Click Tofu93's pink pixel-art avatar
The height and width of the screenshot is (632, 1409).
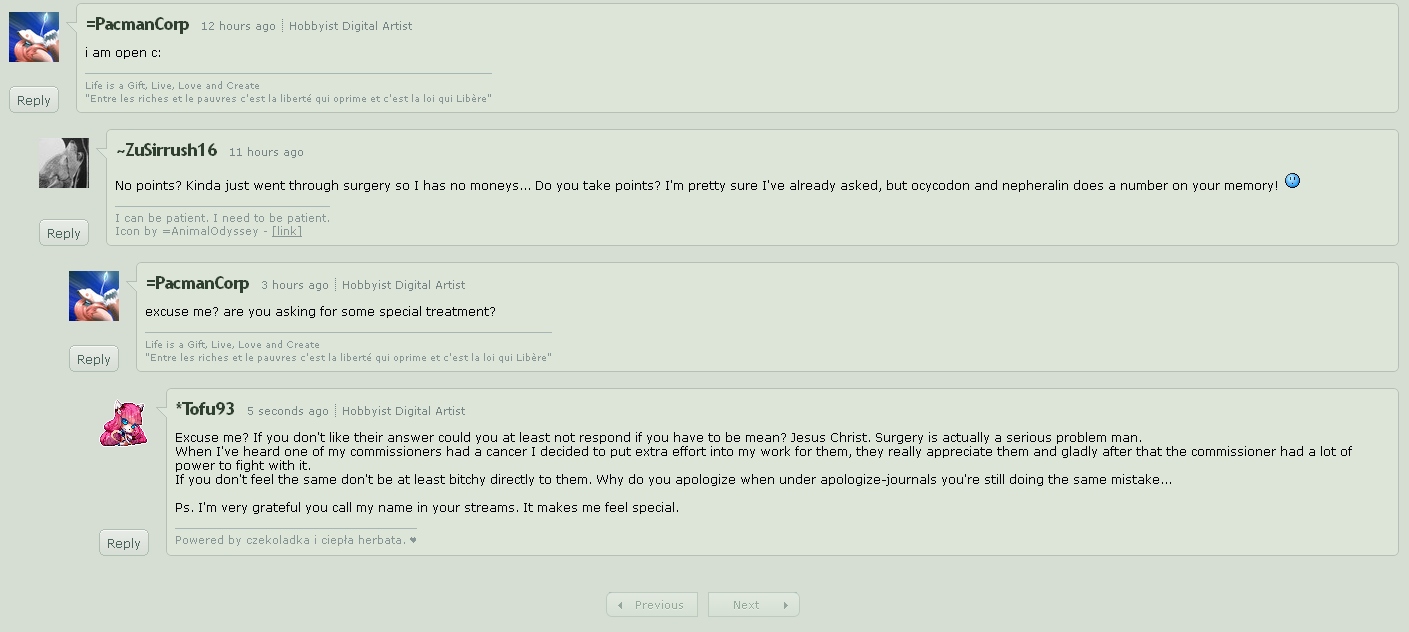tap(124, 423)
